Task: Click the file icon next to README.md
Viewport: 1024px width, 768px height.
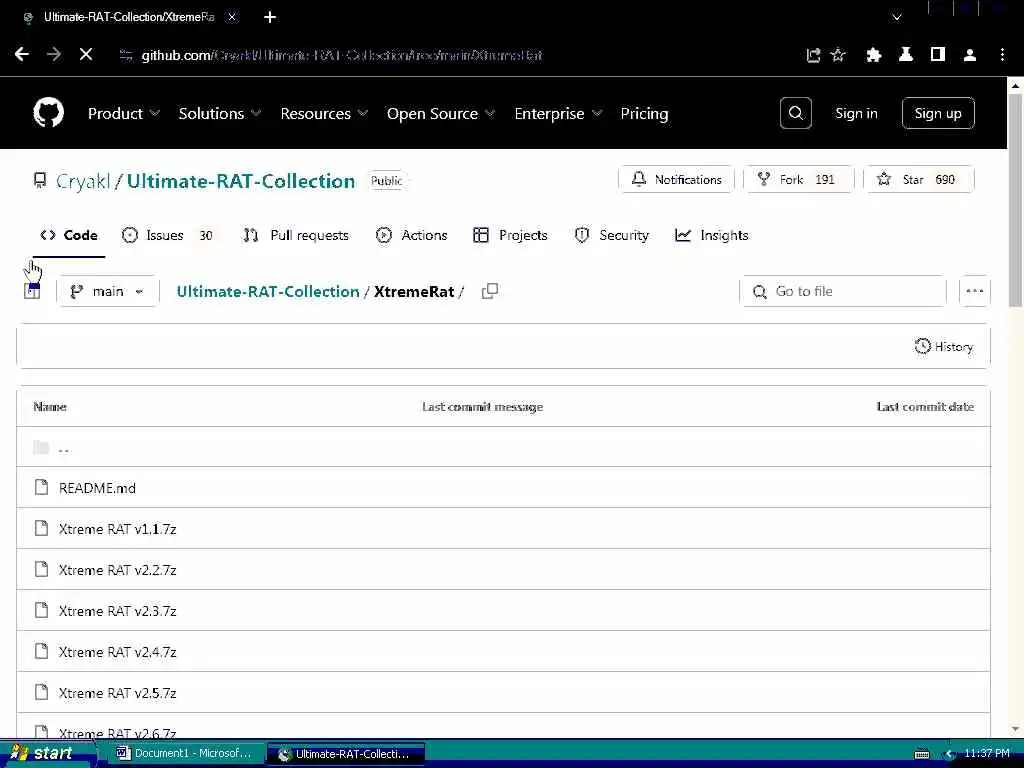Action: click(x=41, y=487)
